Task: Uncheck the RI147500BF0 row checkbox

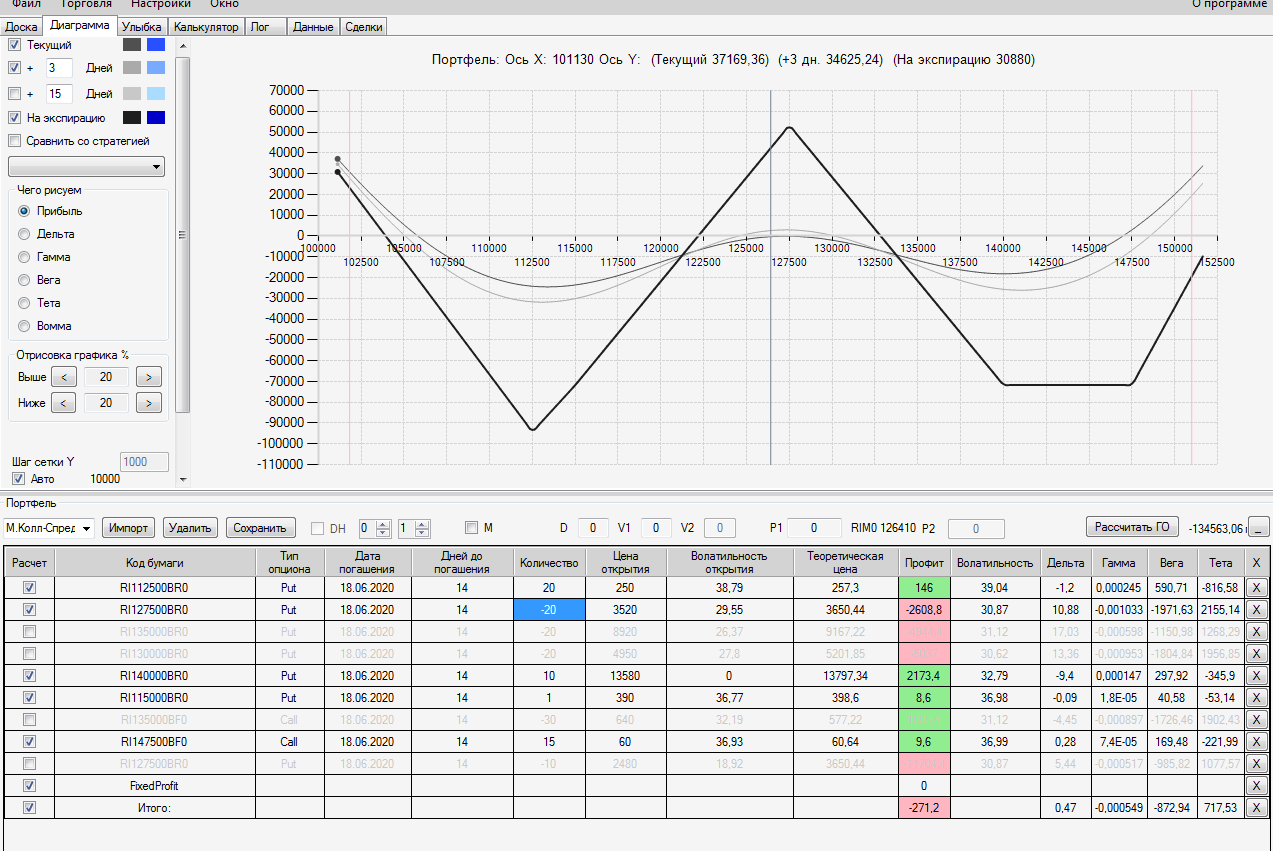Action: pyautogui.click(x=29, y=742)
